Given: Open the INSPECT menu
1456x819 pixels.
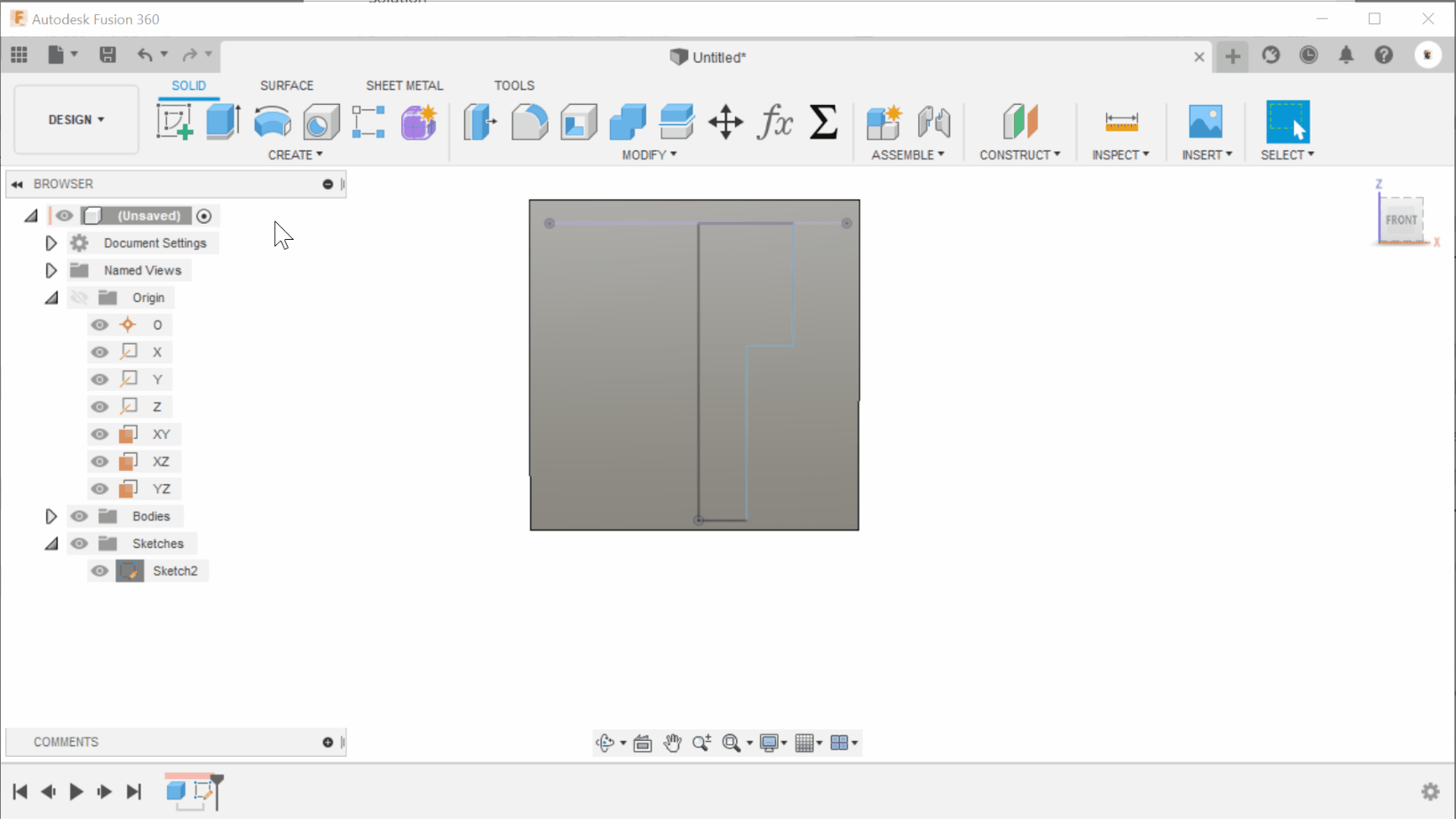Looking at the screenshot, I should (1120, 155).
